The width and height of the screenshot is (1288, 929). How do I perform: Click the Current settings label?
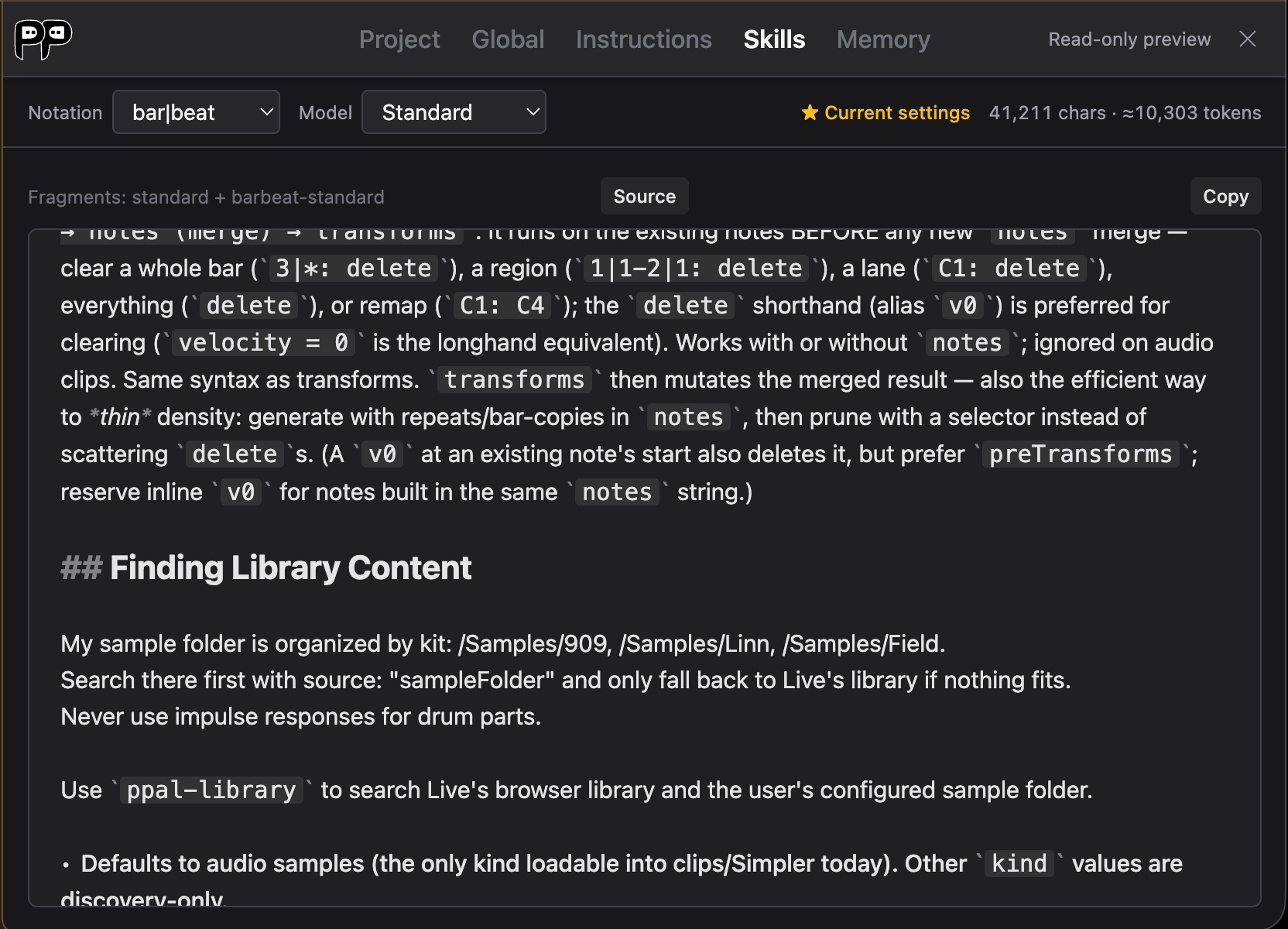[896, 113]
